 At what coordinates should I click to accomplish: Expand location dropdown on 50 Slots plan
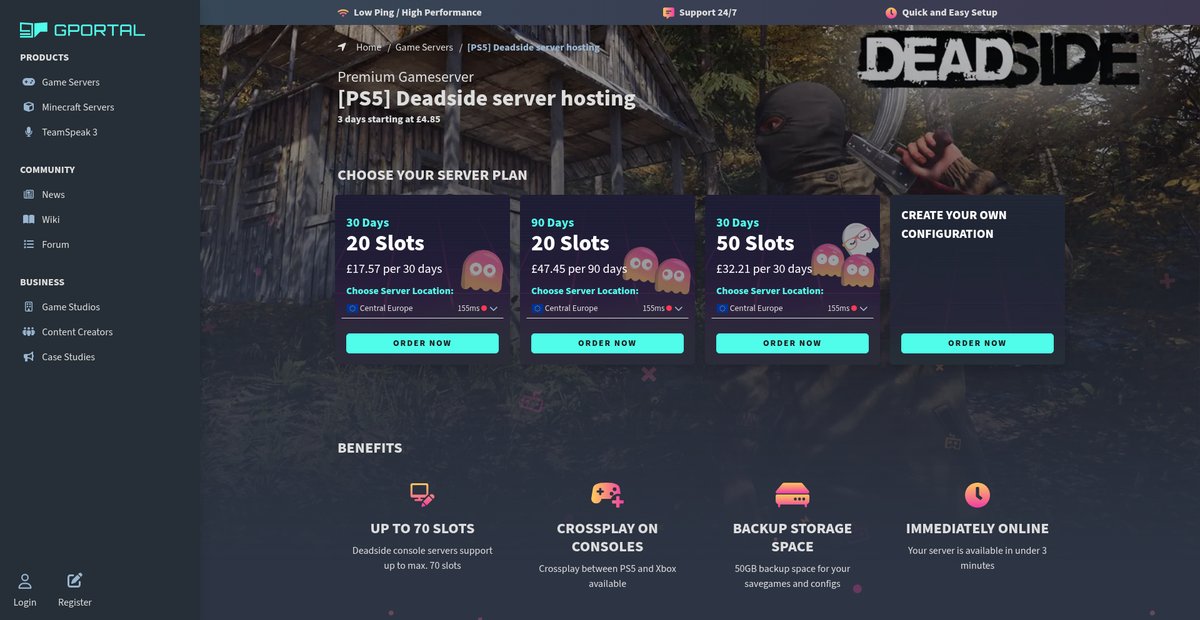[x=792, y=308]
